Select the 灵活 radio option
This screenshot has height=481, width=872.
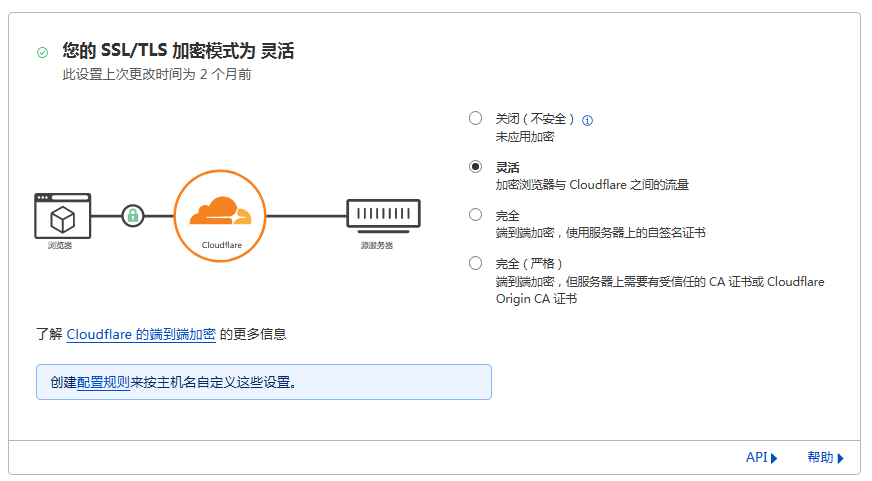[x=476, y=166]
